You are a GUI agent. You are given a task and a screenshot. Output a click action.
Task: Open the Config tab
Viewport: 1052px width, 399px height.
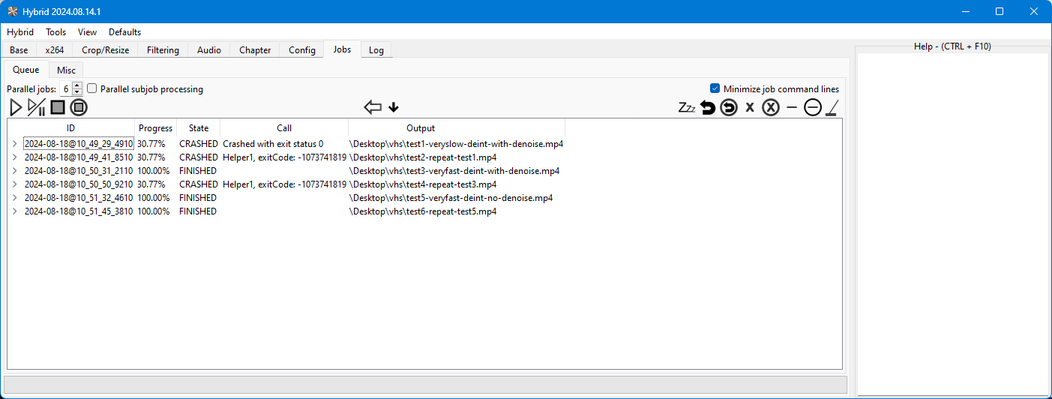click(302, 50)
